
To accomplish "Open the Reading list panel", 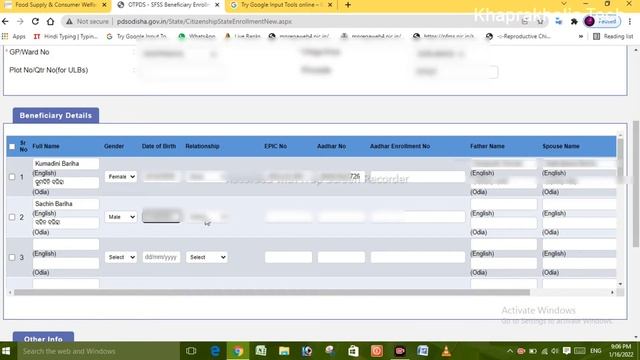I will 613,36.
